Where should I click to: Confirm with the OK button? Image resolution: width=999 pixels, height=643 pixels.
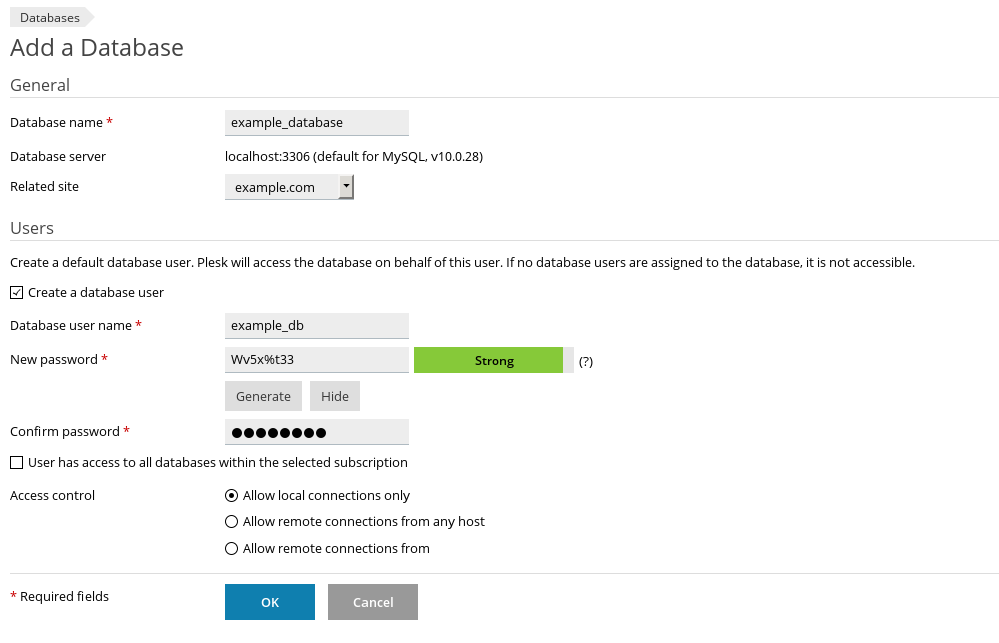270,602
